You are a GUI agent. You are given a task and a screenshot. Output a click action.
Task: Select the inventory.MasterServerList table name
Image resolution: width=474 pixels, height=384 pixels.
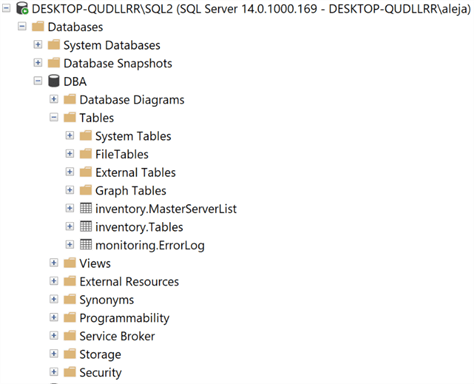(166, 209)
